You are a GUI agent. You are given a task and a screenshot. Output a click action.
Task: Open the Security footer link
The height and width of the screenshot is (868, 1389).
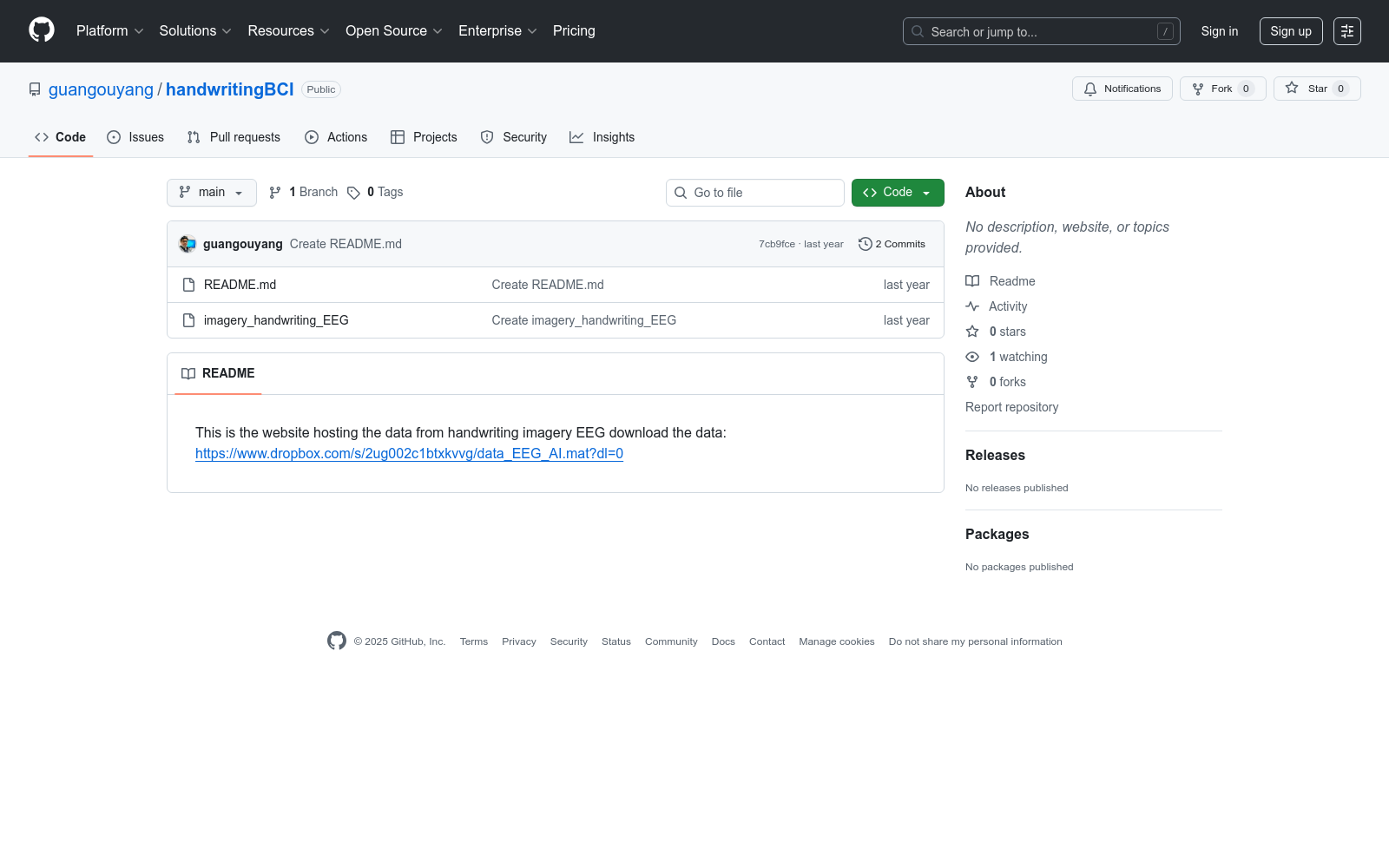(569, 641)
